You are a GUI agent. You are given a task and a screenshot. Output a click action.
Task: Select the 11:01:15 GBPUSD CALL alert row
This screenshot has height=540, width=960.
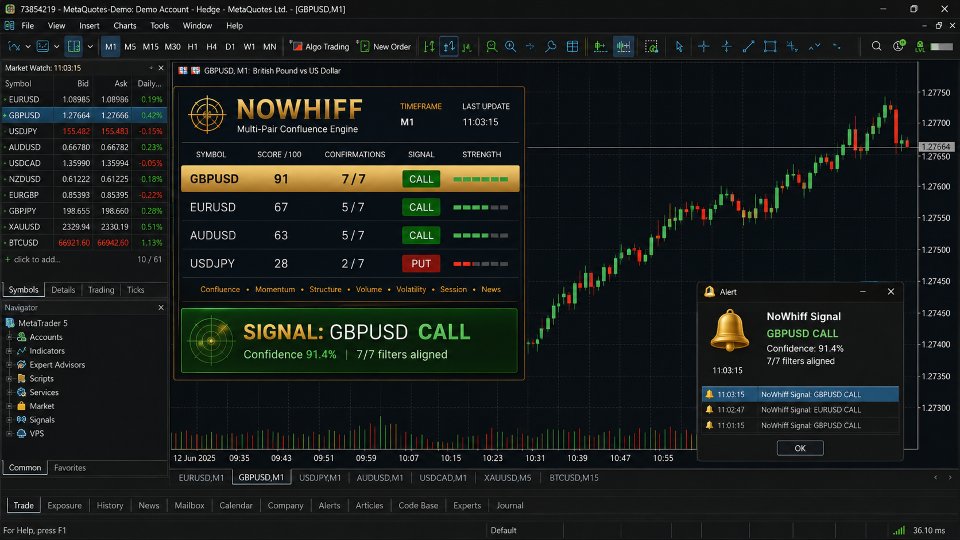point(800,425)
